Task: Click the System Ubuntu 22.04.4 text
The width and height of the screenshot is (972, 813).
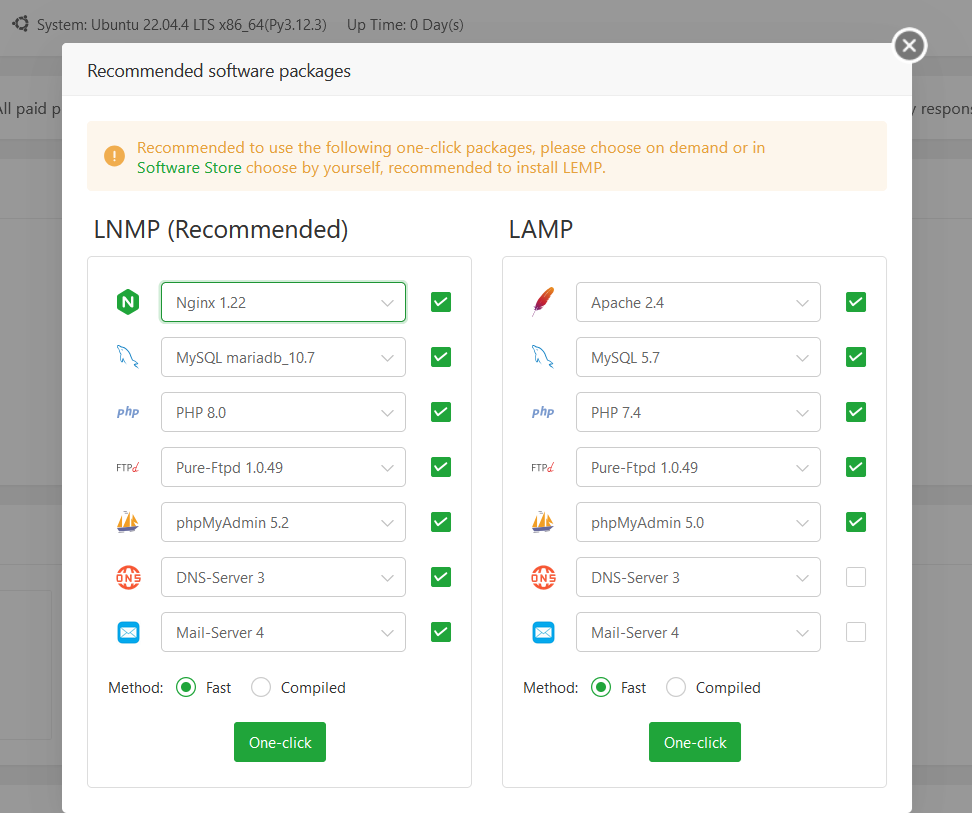Action: (x=182, y=25)
